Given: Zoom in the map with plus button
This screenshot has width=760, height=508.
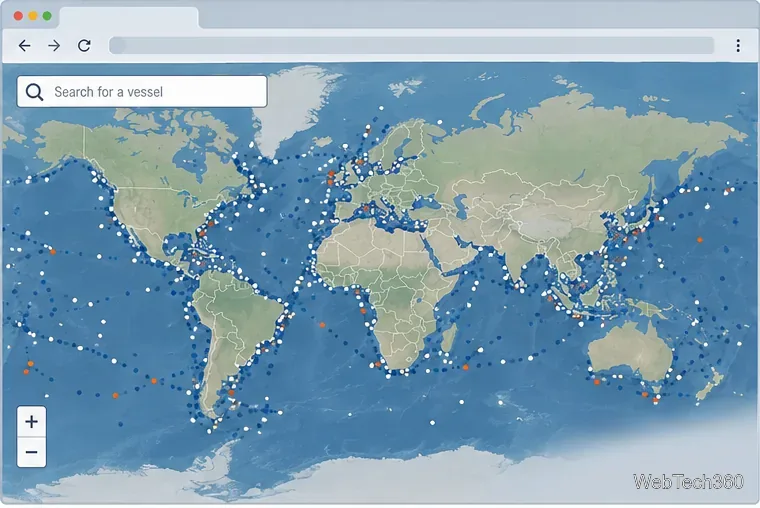Looking at the screenshot, I should pos(32,422).
